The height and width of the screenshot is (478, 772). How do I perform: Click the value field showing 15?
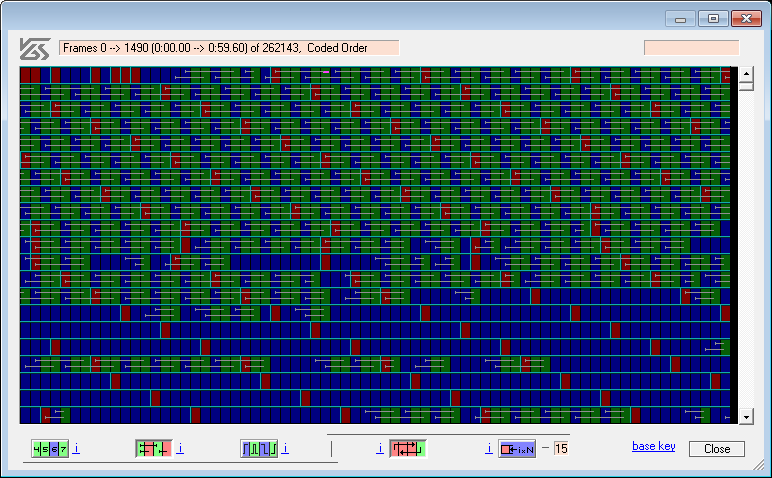click(561, 449)
